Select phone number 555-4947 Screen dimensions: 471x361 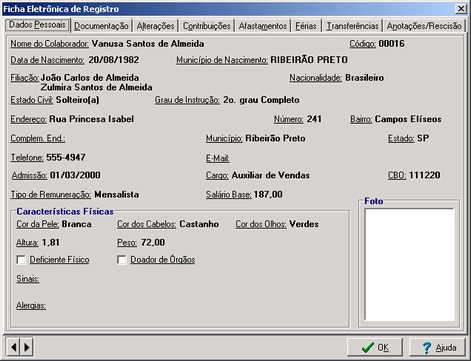point(66,157)
